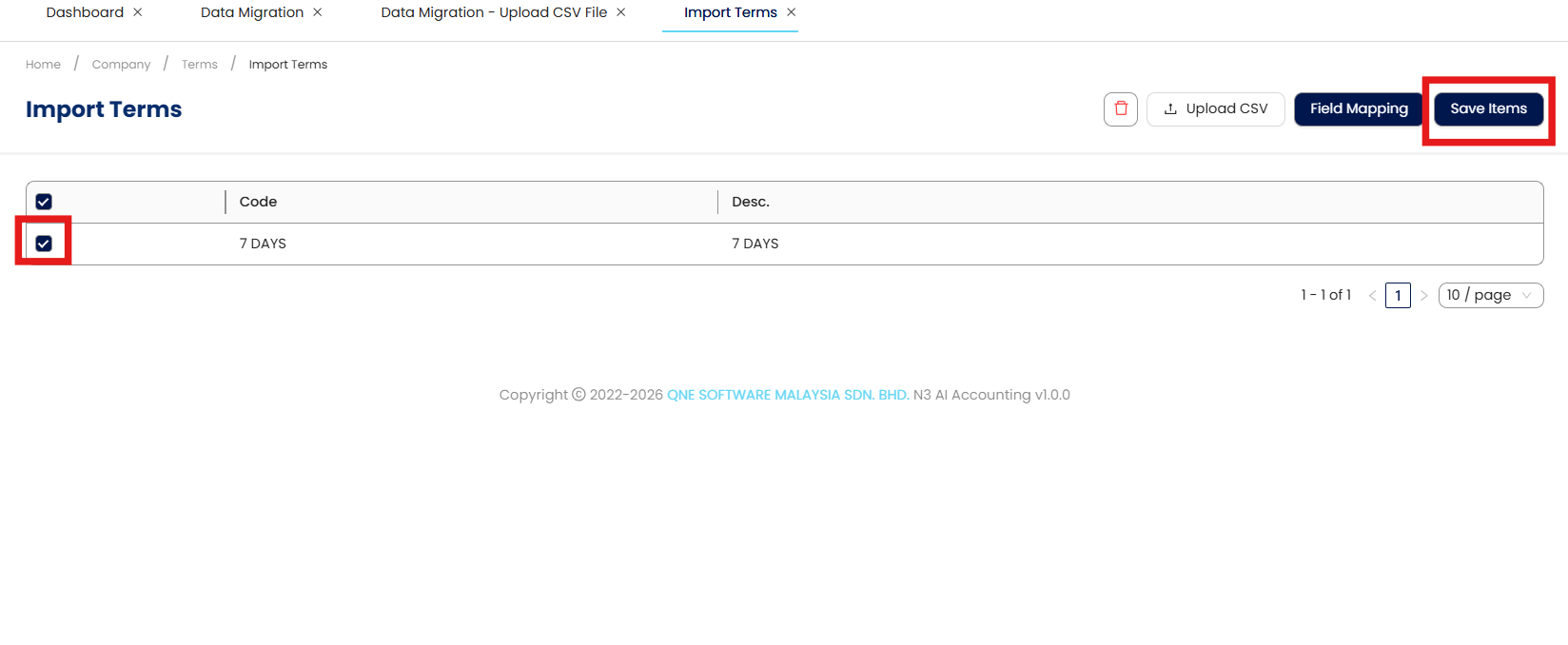This screenshot has height=645, width=1568.
Task: Switch to the Dashboard tab
Action: coord(85,12)
